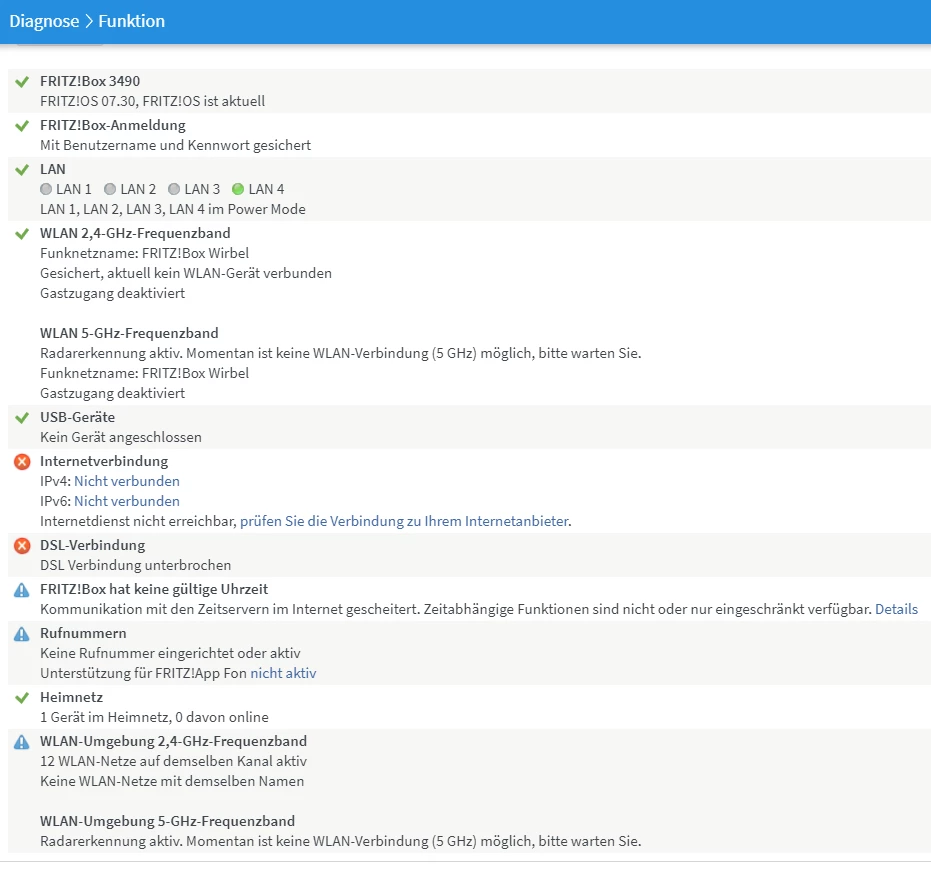The image size is (931, 877).
Task: Go to Diagnose in the breadcrumb
Action: click(44, 21)
